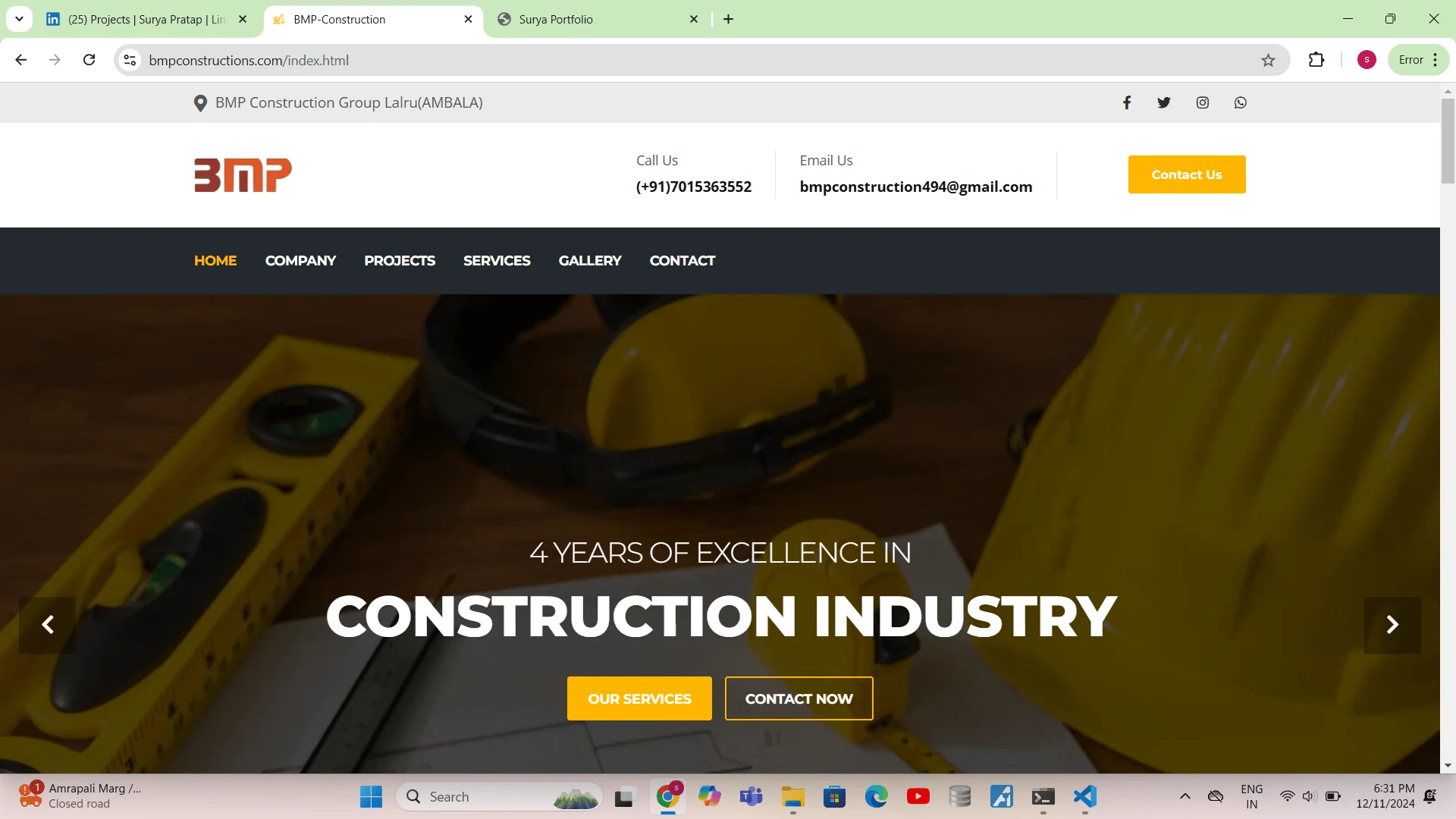Open the Facebook page icon
1456x819 pixels.
1127,102
